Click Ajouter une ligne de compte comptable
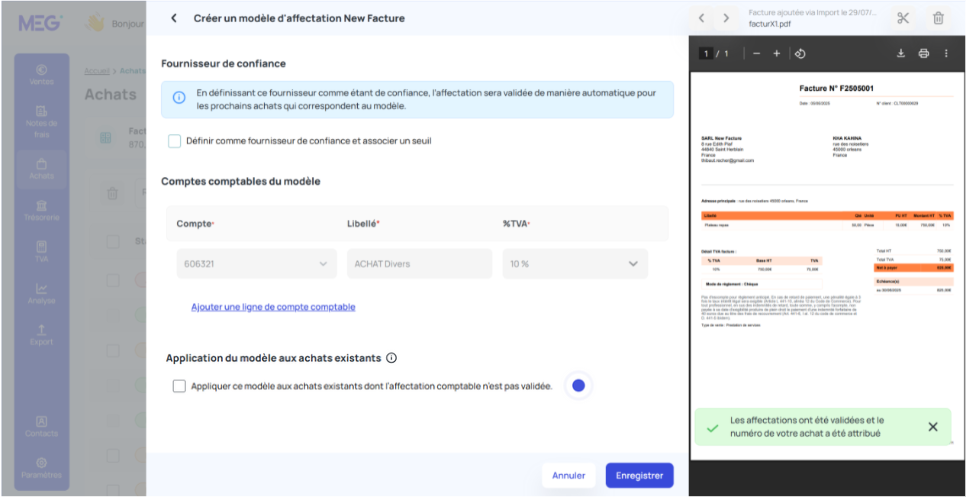Viewport: 967px width, 498px height. [x=273, y=307]
